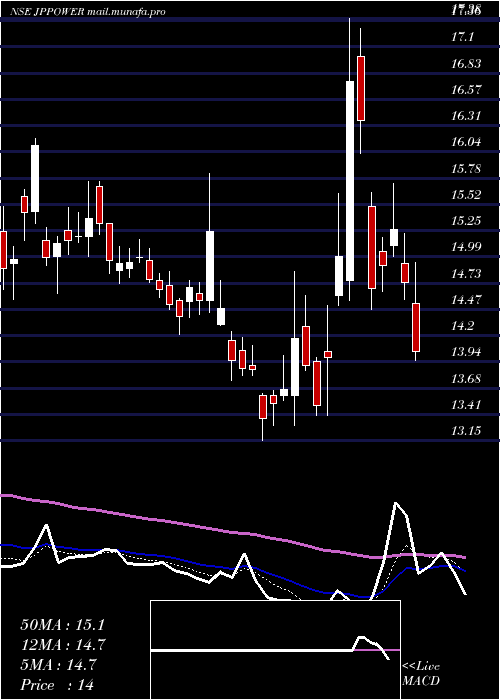The height and width of the screenshot is (700, 500).
Task: Click the 14.73 price axis label
Action: coord(466,273)
